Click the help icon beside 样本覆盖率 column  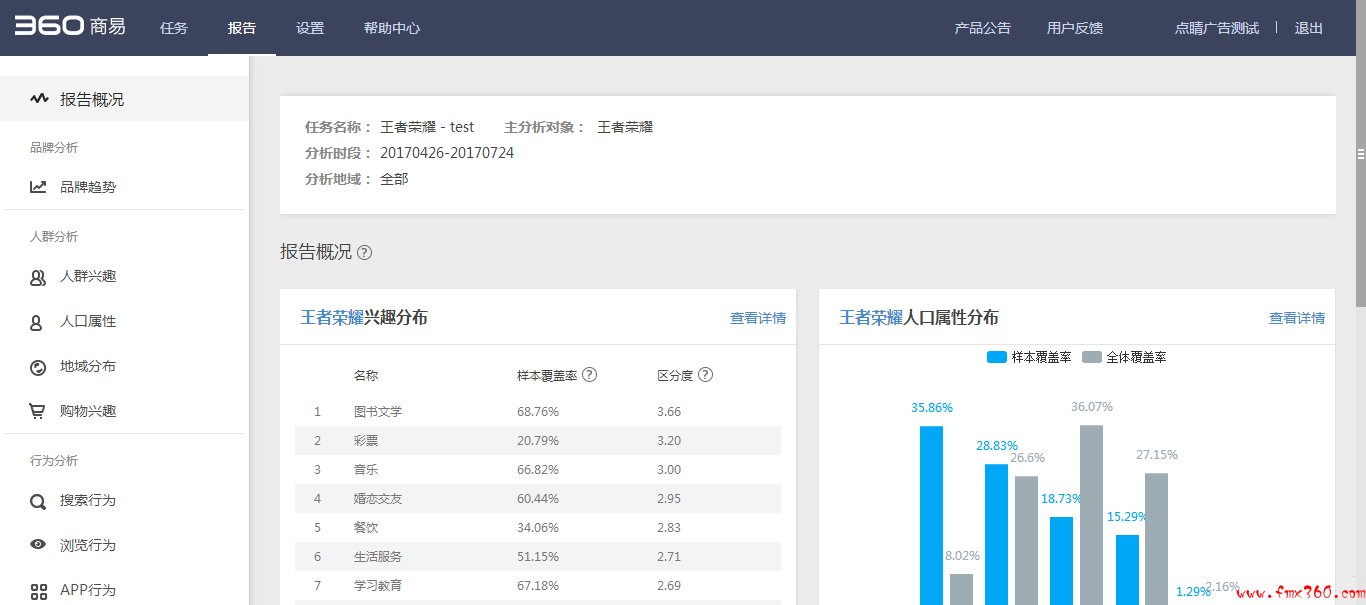click(x=590, y=375)
